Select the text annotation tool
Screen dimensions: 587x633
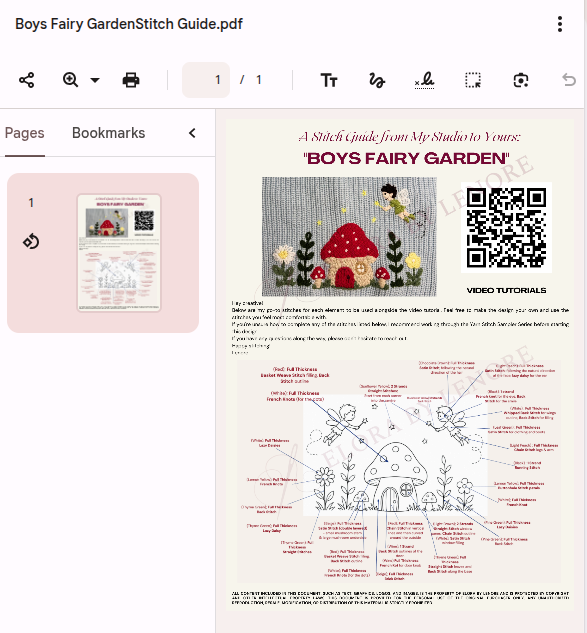click(329, 80)
